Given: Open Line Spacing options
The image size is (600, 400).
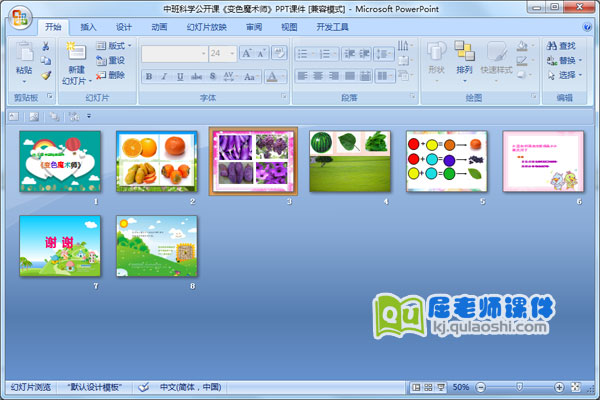Looking at the screenshot, I should coord(383,54).
